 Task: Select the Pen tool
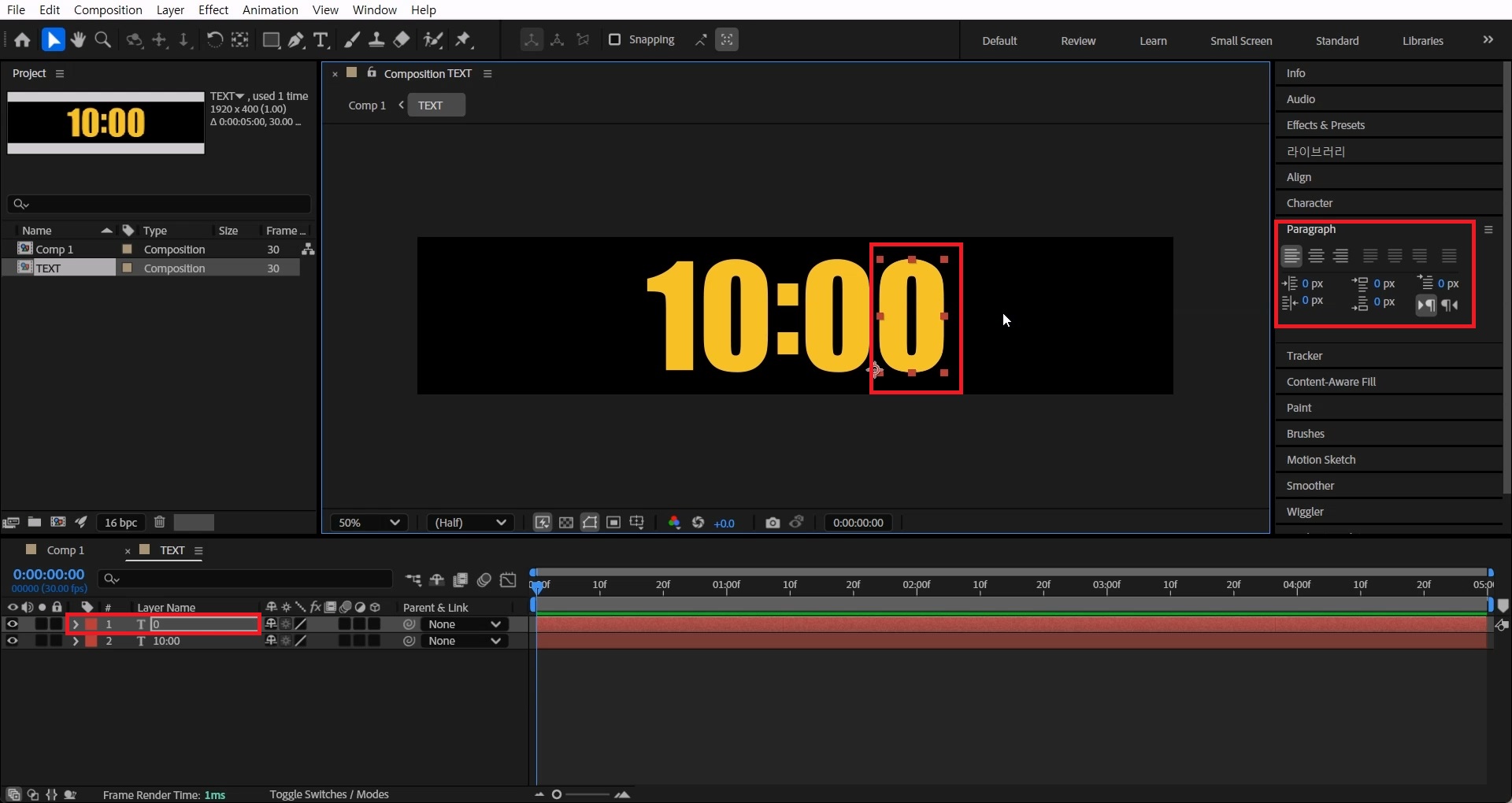296,40
